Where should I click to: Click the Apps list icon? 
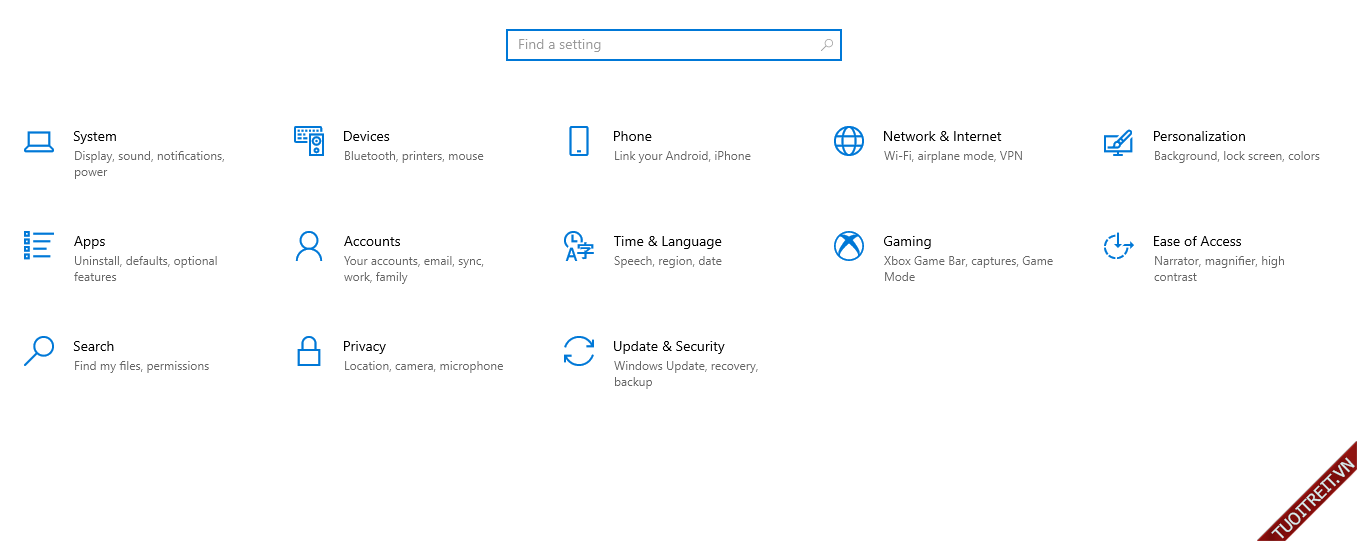[38, 246]
